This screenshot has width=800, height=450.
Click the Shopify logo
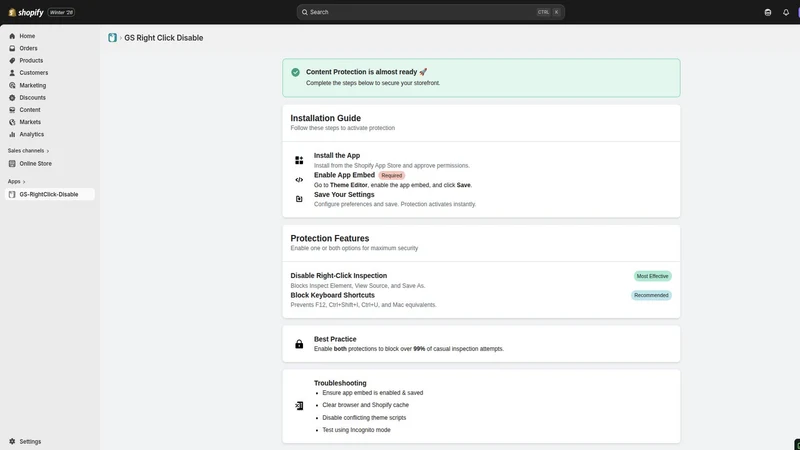(26, 12)
